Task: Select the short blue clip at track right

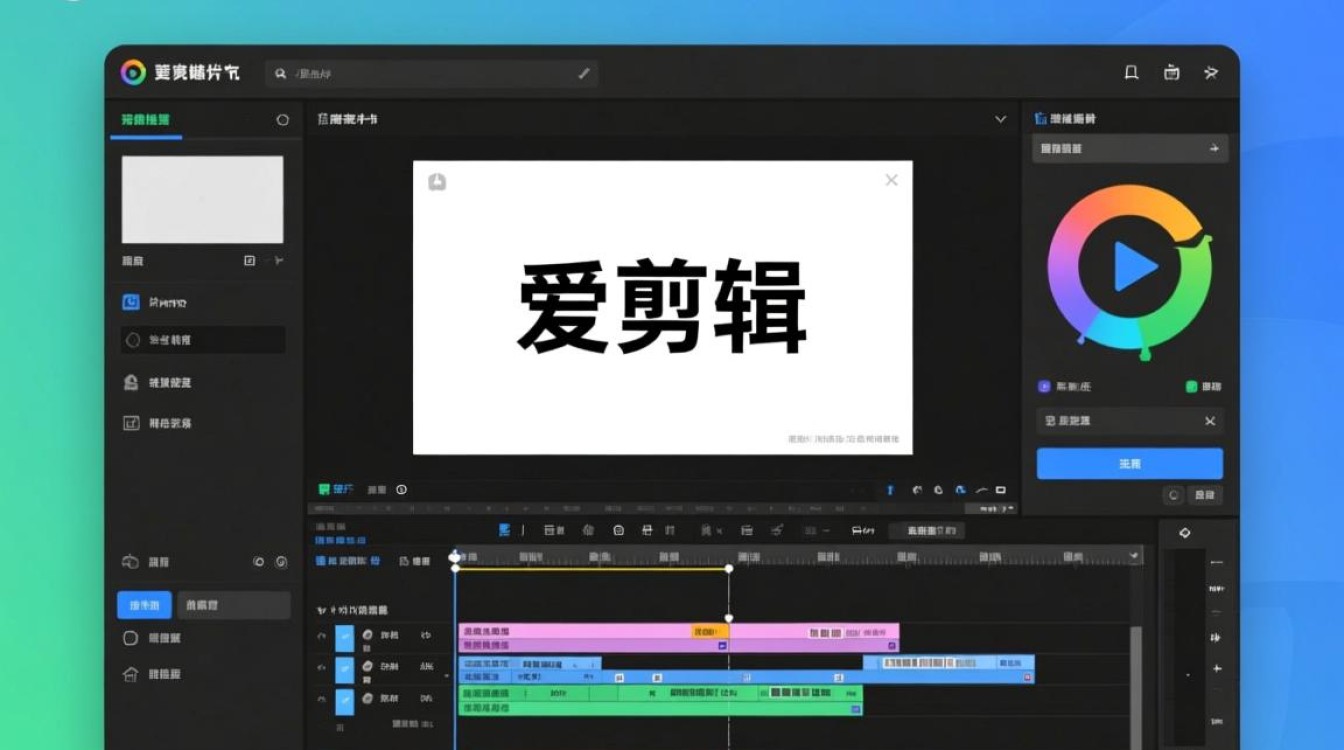Action: [x=948, y=663]
